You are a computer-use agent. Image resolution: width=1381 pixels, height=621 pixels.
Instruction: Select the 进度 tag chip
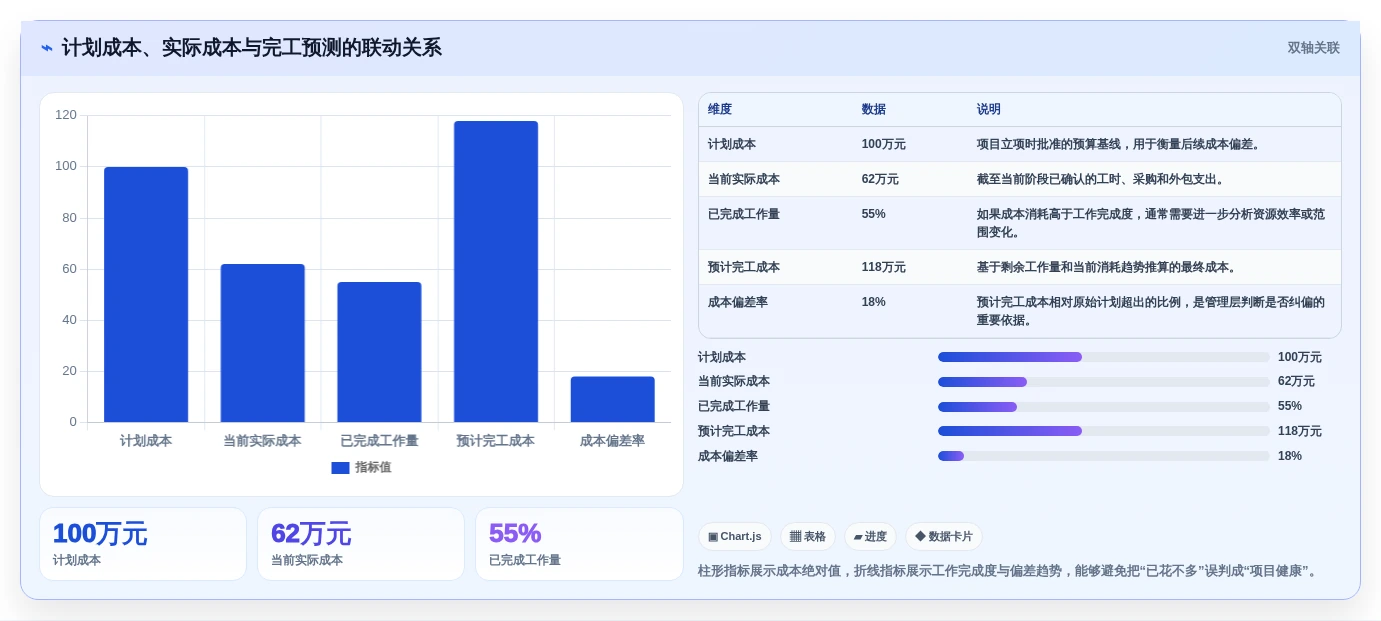click(870, 537)
